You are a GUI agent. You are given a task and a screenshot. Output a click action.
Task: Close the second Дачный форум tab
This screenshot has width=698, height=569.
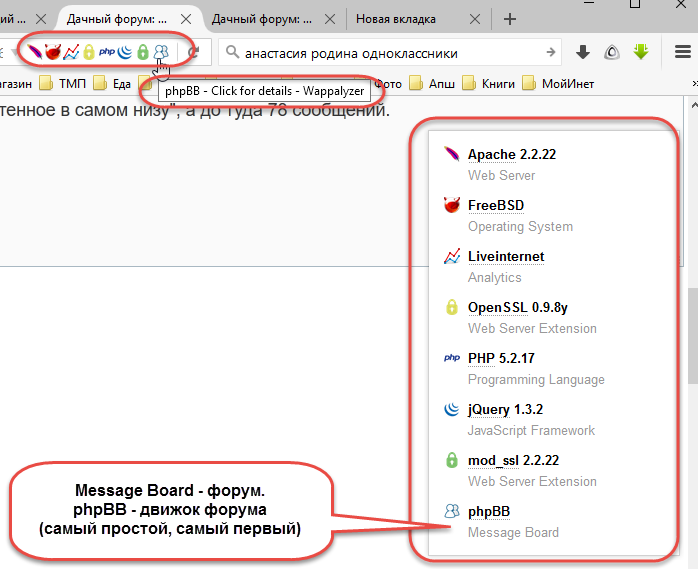click(x=330, y=19)
